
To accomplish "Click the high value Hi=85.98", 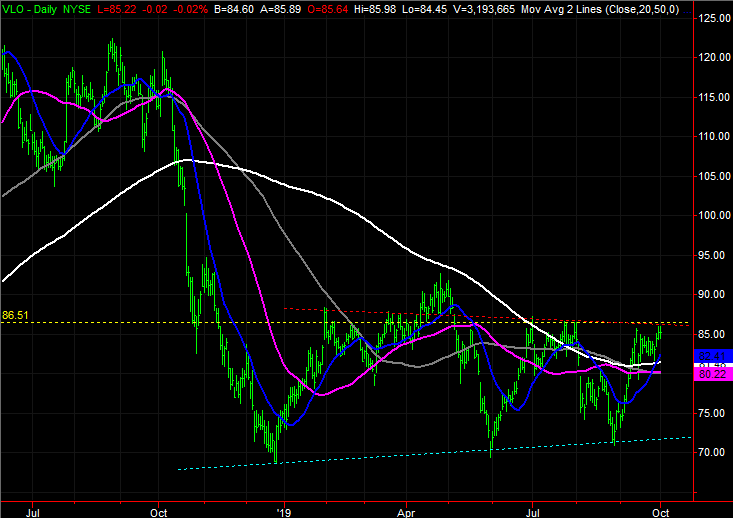I will pyautogui.click(x=376, y=9).
